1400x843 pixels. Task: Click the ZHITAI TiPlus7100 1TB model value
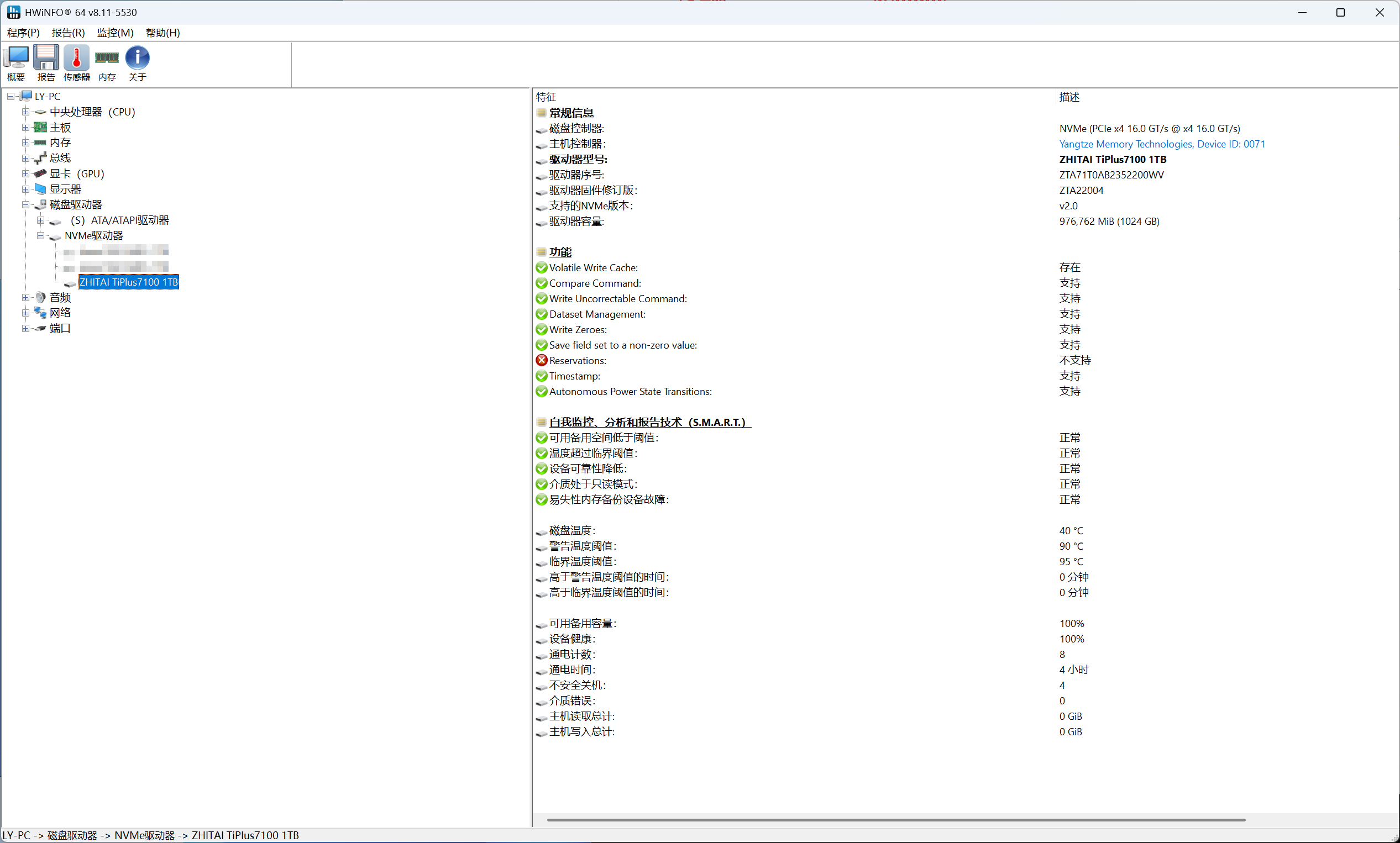(x=1113, y=160)
